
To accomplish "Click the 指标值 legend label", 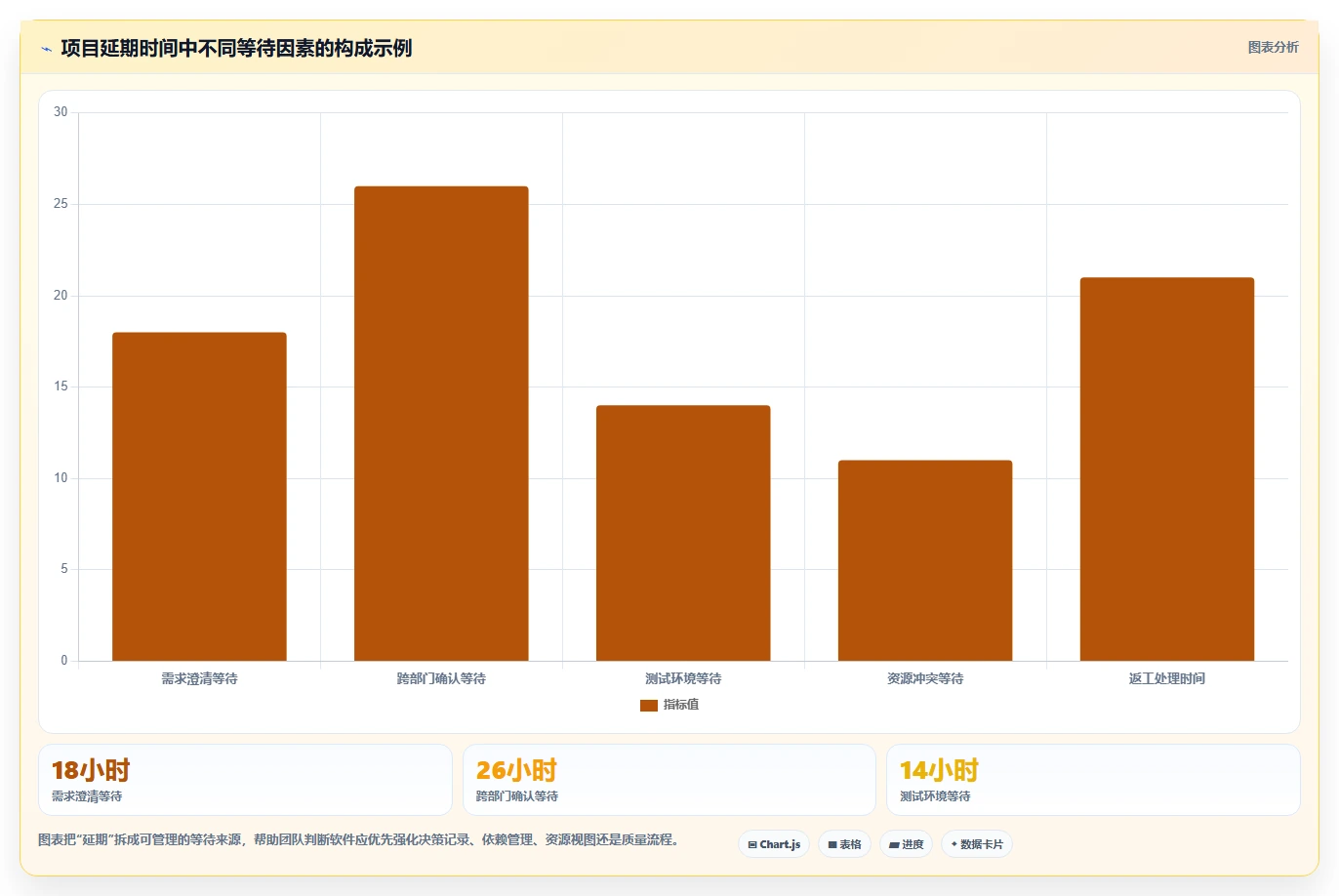I will [x=681, y=705].
